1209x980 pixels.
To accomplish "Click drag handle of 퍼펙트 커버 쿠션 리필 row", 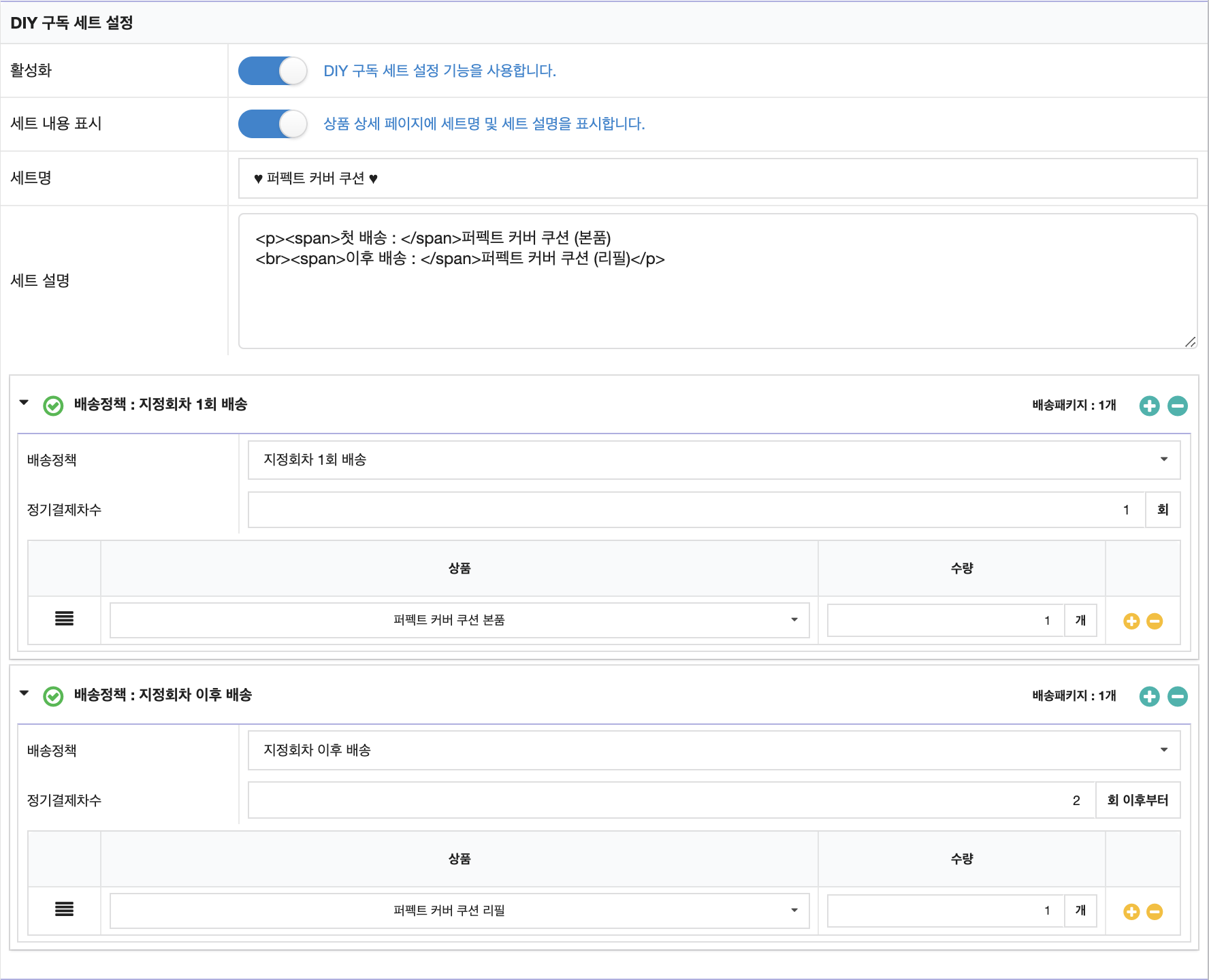I will [x=64, y=909].
